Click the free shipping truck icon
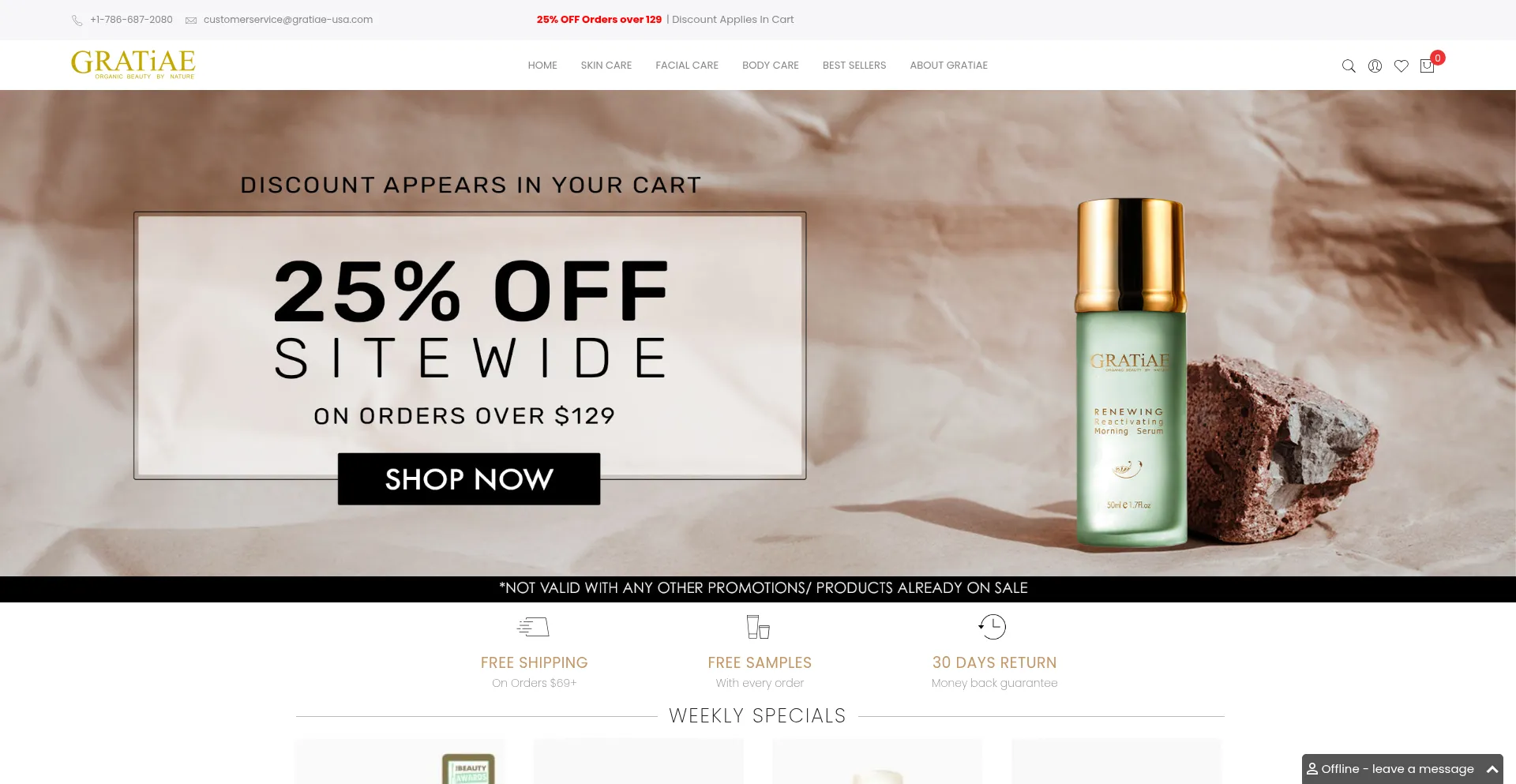This screenshot has height=784, width=1516. [533, 627]
